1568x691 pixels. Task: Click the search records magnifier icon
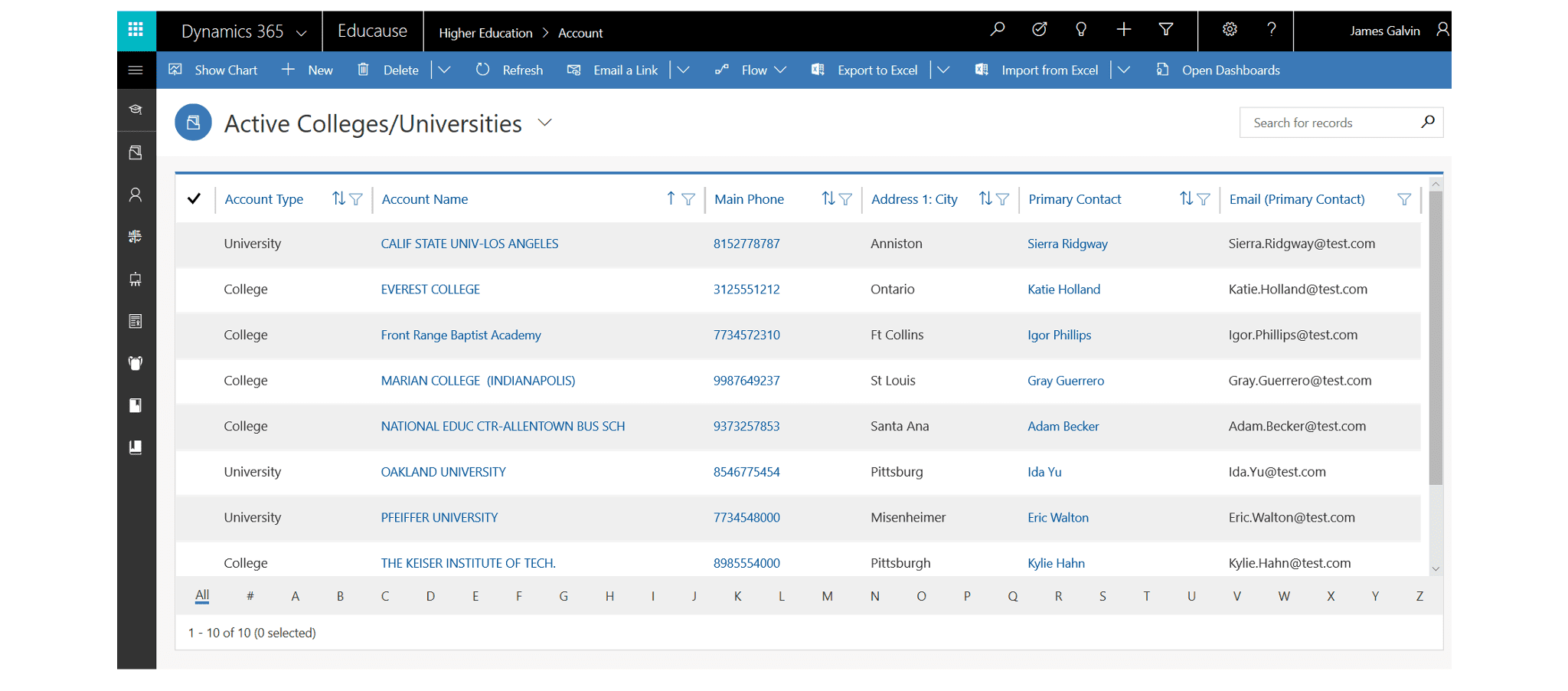tap(1428, 122)
